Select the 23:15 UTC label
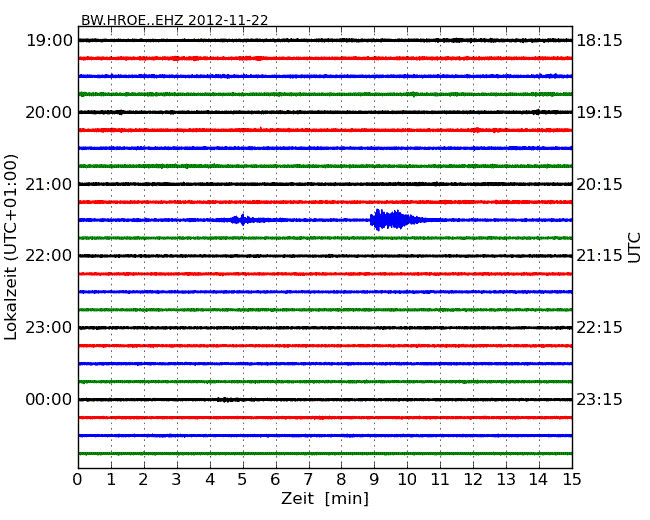The width and height of the screenshot is (650, 520). point(599,399)
